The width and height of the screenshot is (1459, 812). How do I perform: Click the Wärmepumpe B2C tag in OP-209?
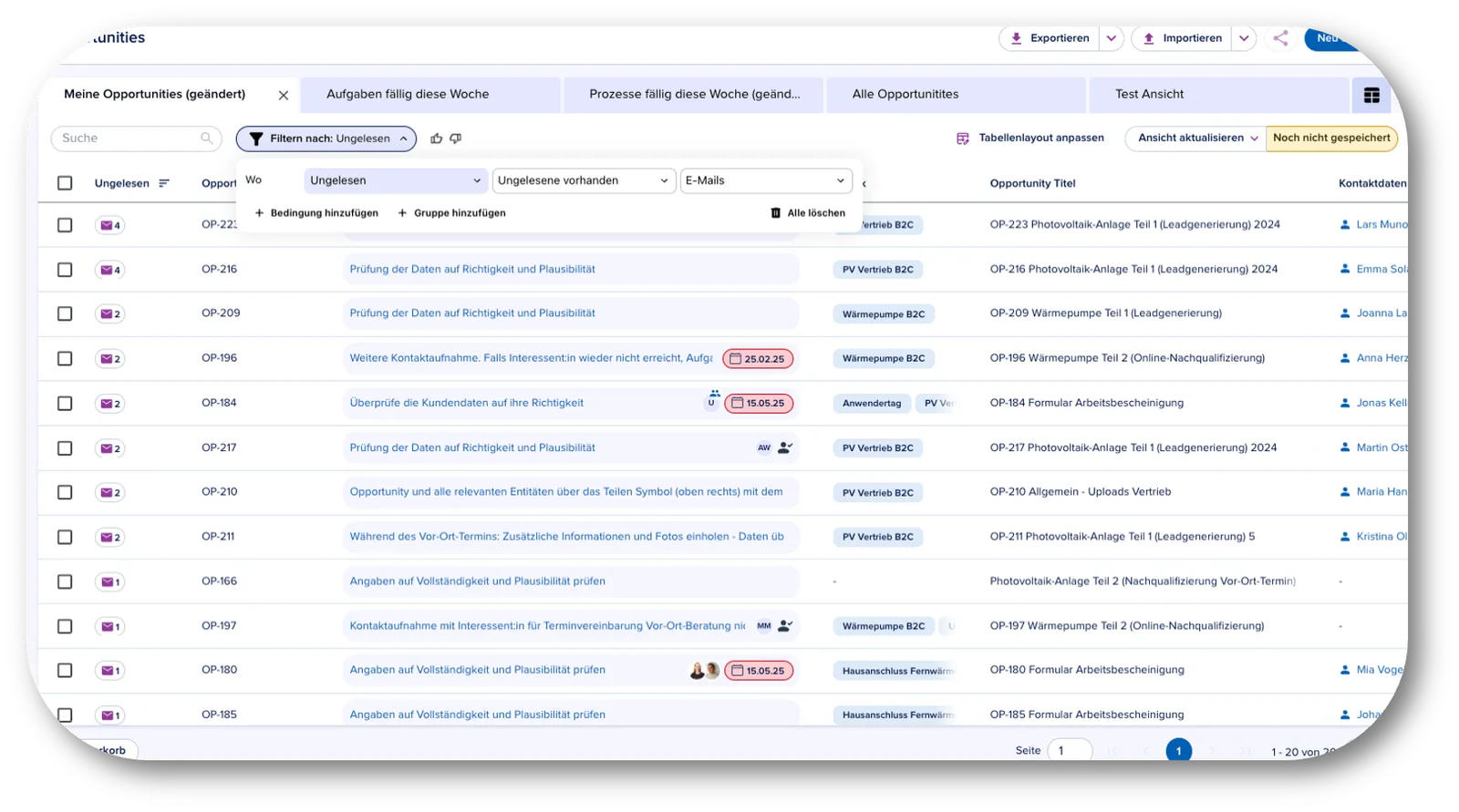(x=883, y=314)
